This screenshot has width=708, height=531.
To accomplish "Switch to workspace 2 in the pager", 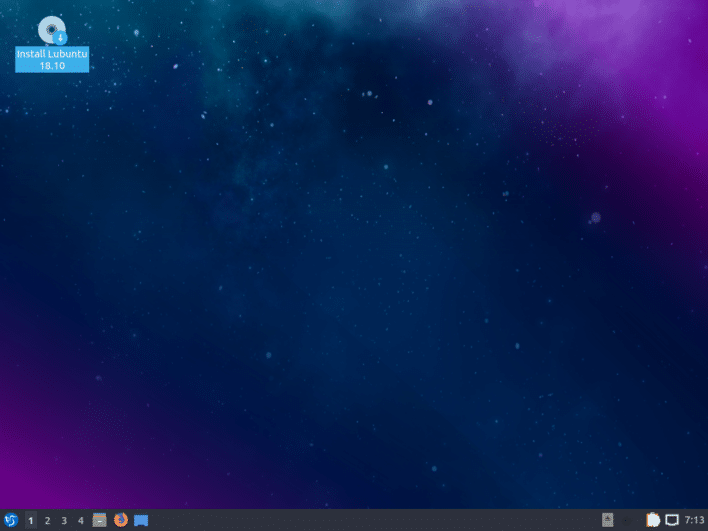I will (x=47, y=520).
